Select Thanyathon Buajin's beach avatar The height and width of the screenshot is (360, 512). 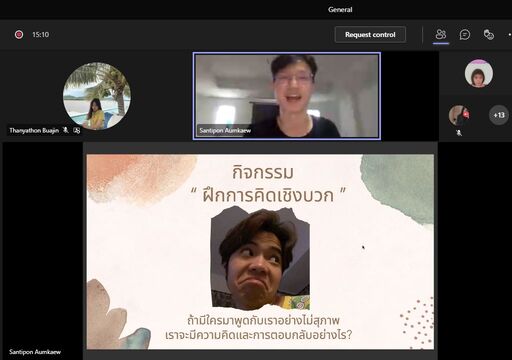(97, 96)
